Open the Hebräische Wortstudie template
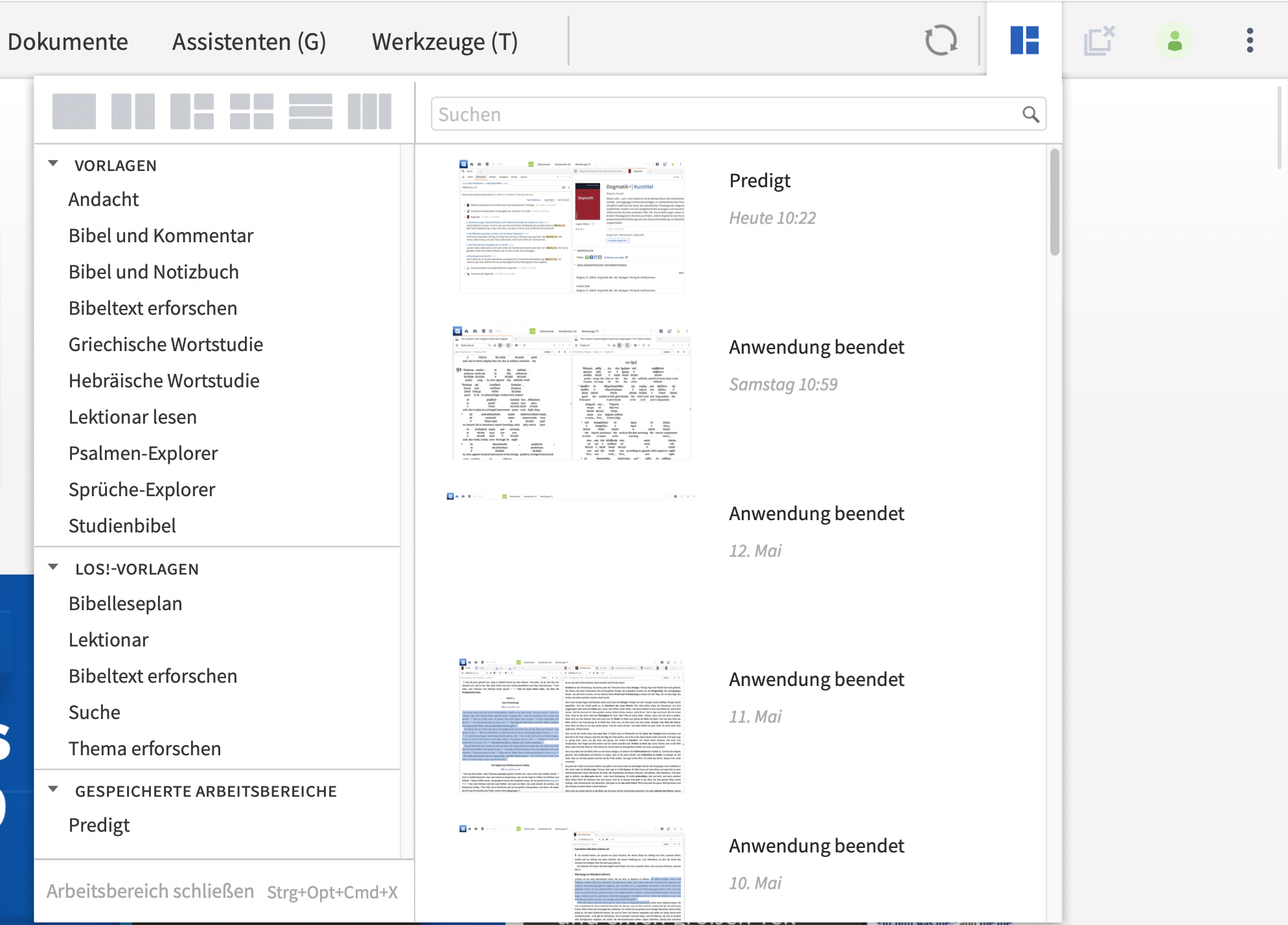 (164, 380)
